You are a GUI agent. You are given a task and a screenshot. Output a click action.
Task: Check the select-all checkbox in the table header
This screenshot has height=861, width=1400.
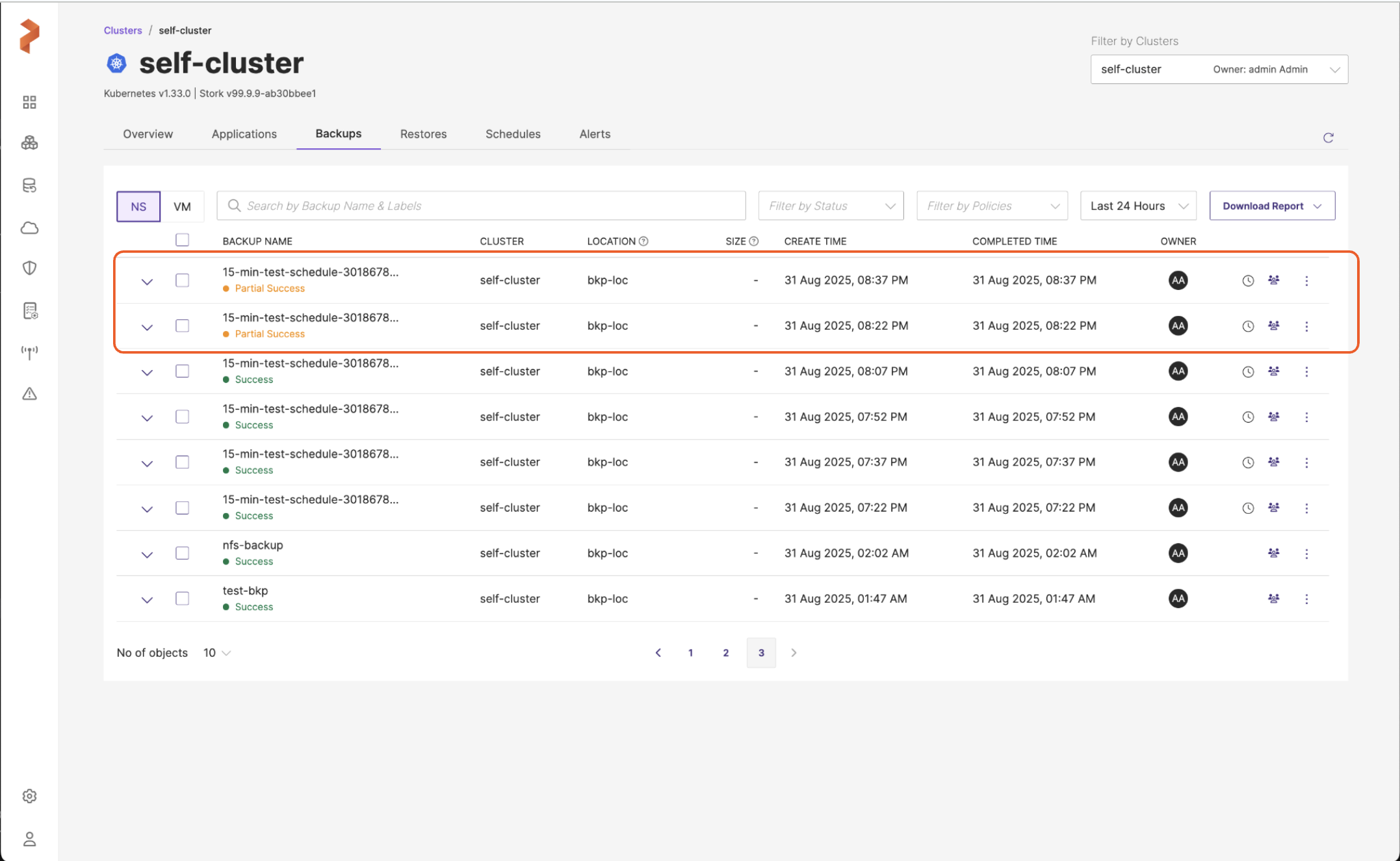pyautogui.click(x=182, y=240)
